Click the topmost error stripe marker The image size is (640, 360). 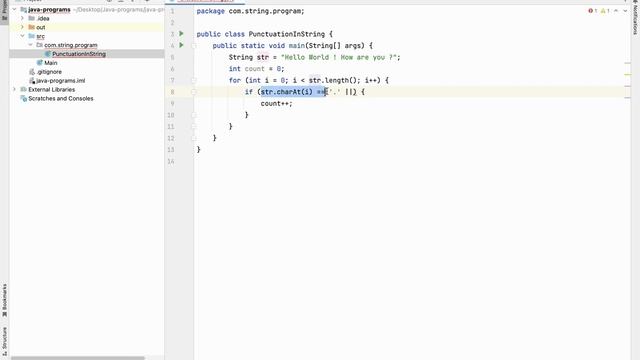pyautogui.click(x=628, y=63)
